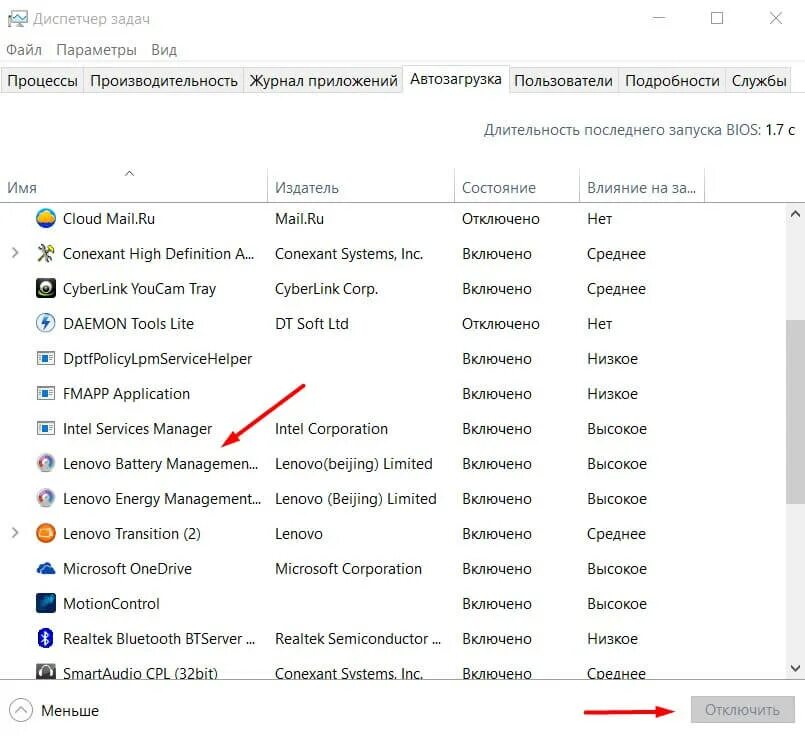Image resolution: width=805 pixels, height=739 pixels.
Task: Select the Автозагрузка tab
Action: pos(456,79)
